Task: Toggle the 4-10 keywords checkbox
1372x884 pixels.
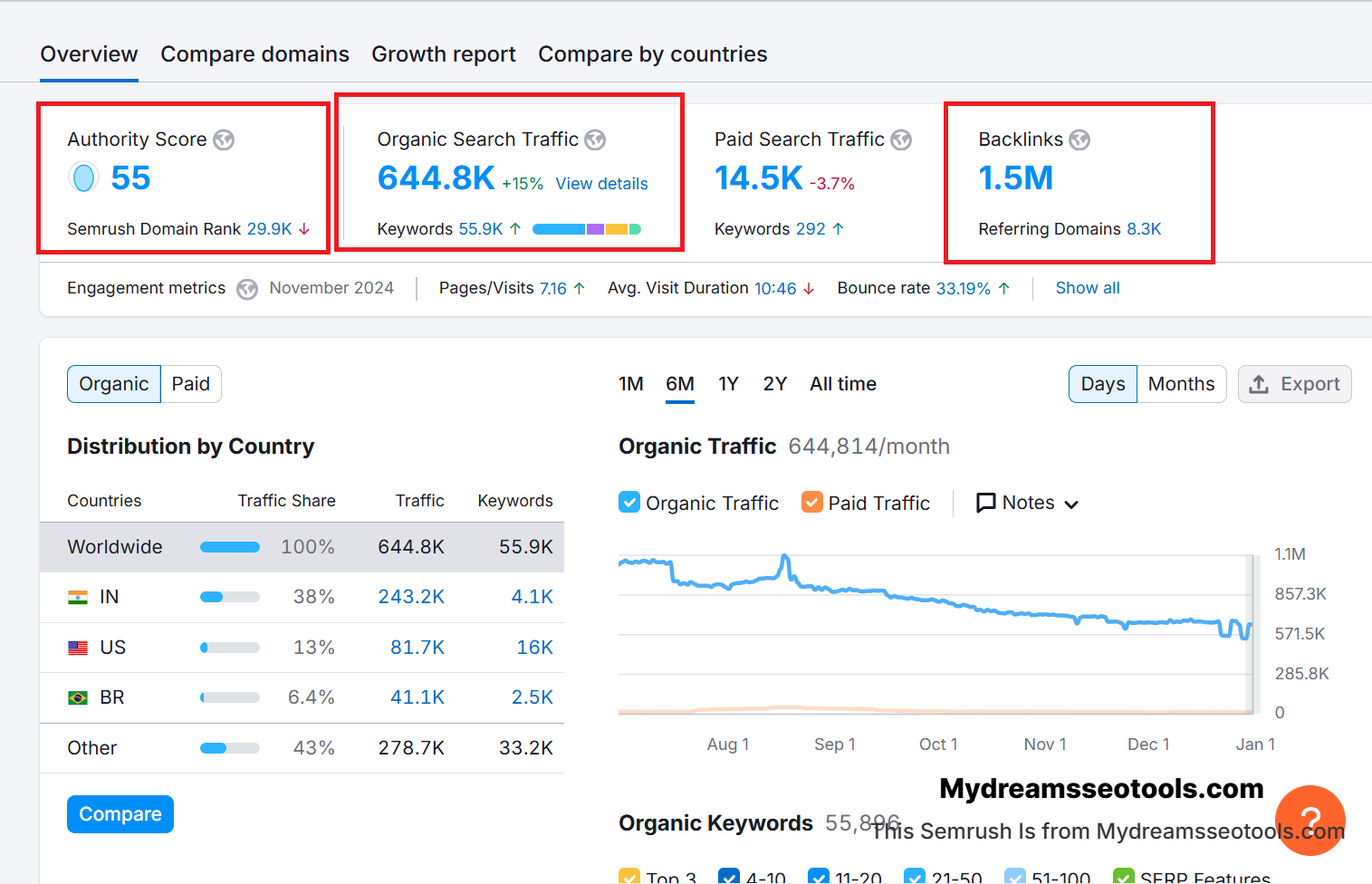Action: (729, 877)
